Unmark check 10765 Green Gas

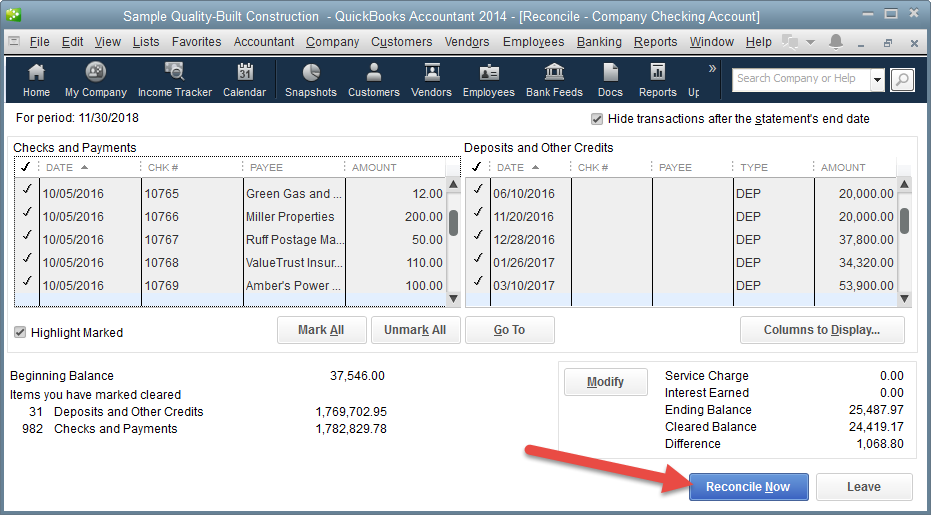(27, 189)
